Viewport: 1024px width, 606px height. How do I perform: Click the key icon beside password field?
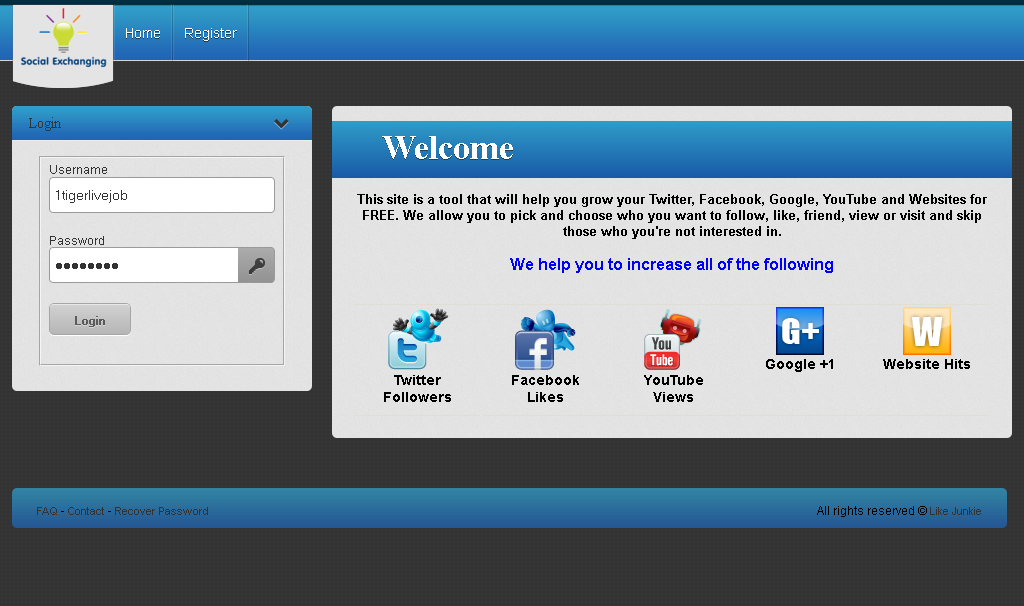[x=256, y=265]
